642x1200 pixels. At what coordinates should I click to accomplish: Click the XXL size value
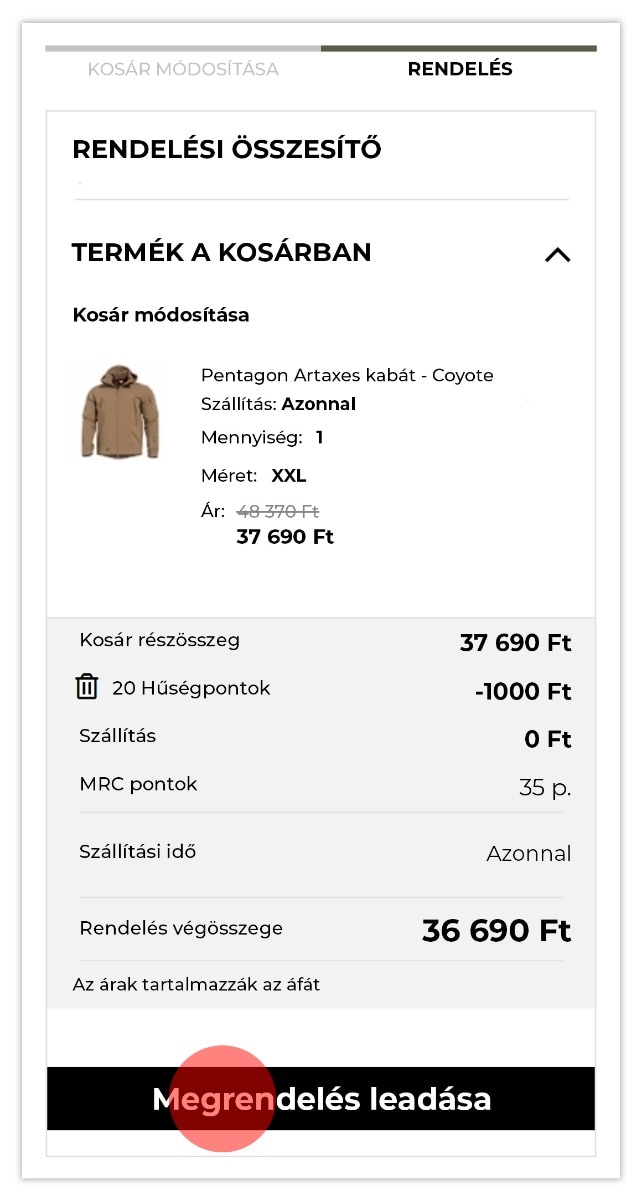click(x=288, y=476)
